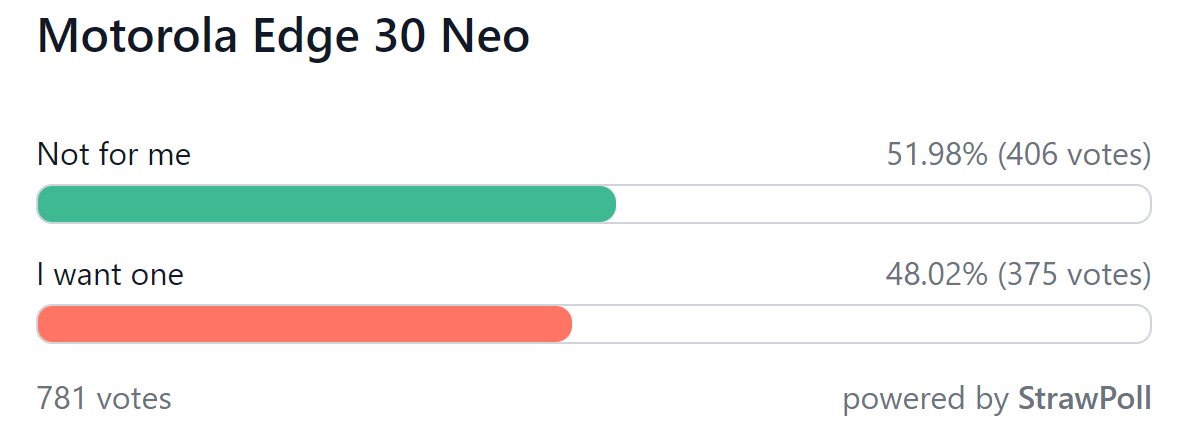Click the '51.98%' percentage figure
The width and height of the screenshot is (1200, 423).
click(x=937, y=155)
